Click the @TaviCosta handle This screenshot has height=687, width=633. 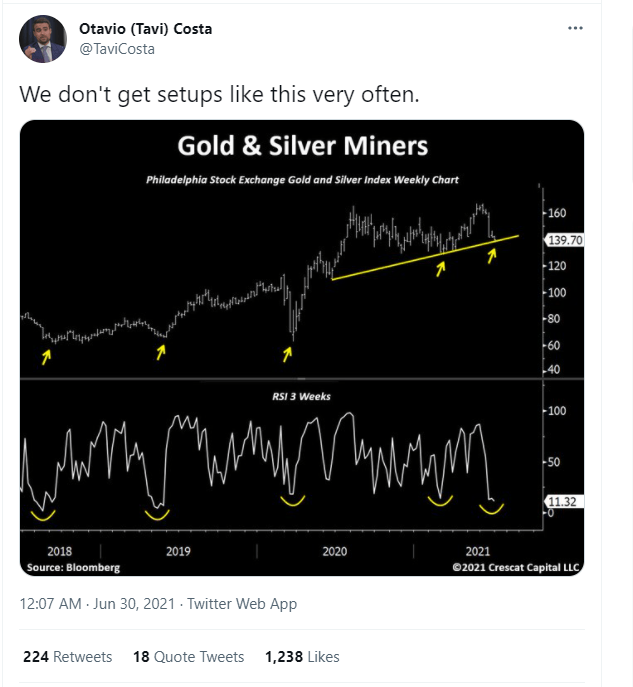coord(116,48)
